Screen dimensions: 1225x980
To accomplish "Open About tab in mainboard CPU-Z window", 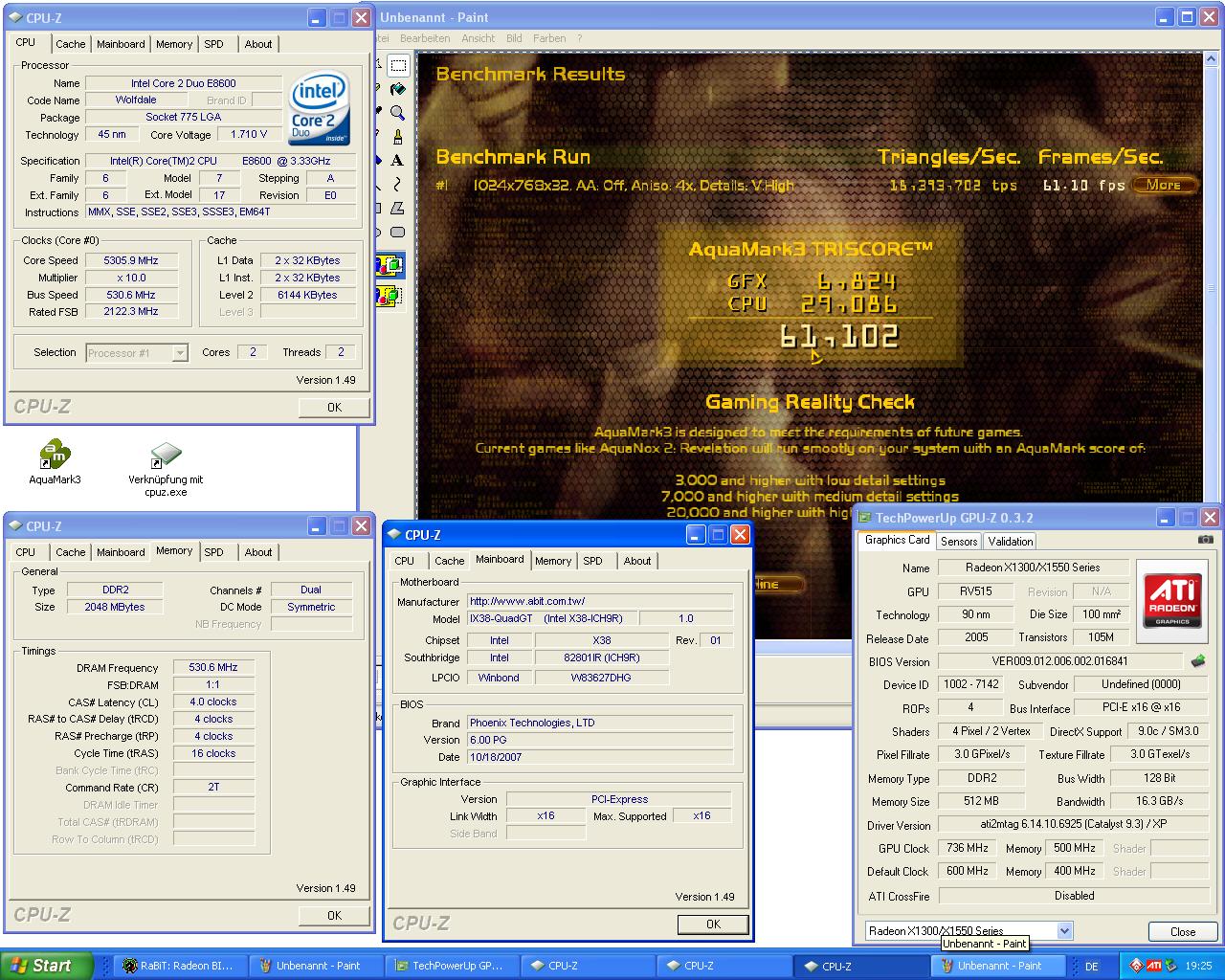I will pyautogui.click(x=637, y=561).
